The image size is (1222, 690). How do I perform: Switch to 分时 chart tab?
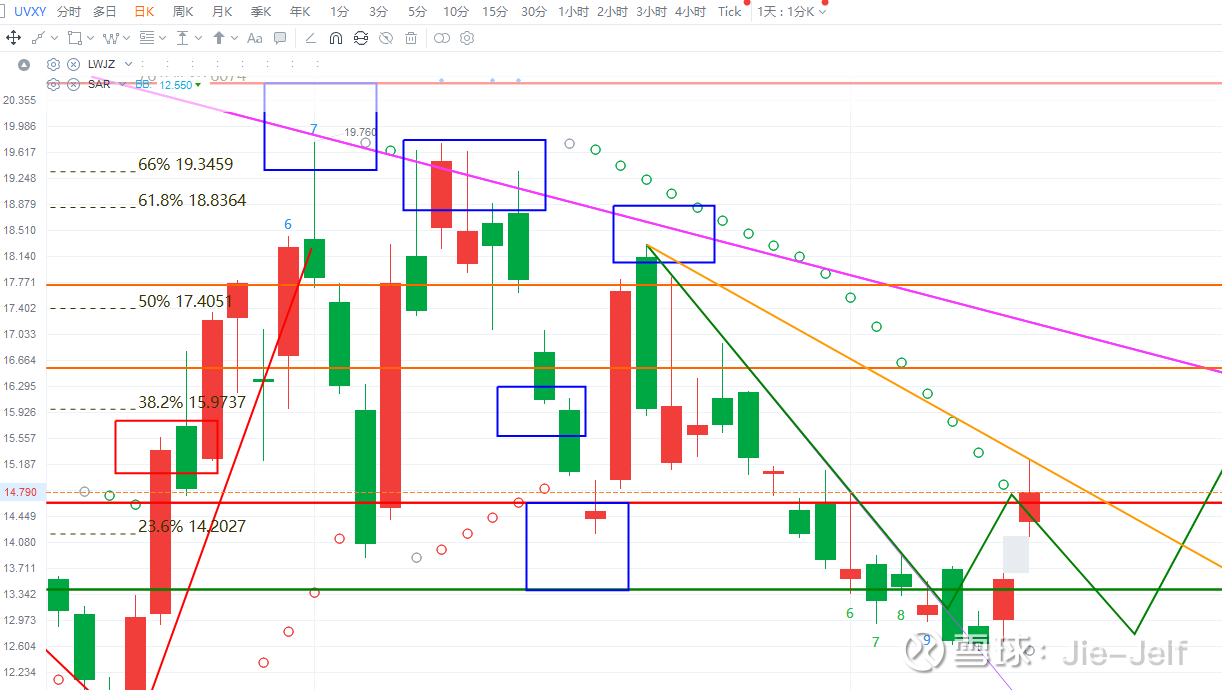coord(69,12)
